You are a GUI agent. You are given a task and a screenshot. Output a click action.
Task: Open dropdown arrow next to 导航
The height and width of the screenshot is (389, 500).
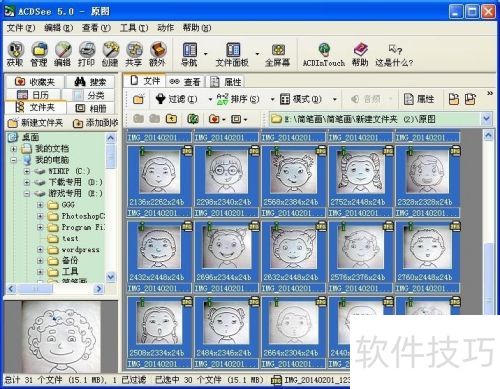(206, 53)
